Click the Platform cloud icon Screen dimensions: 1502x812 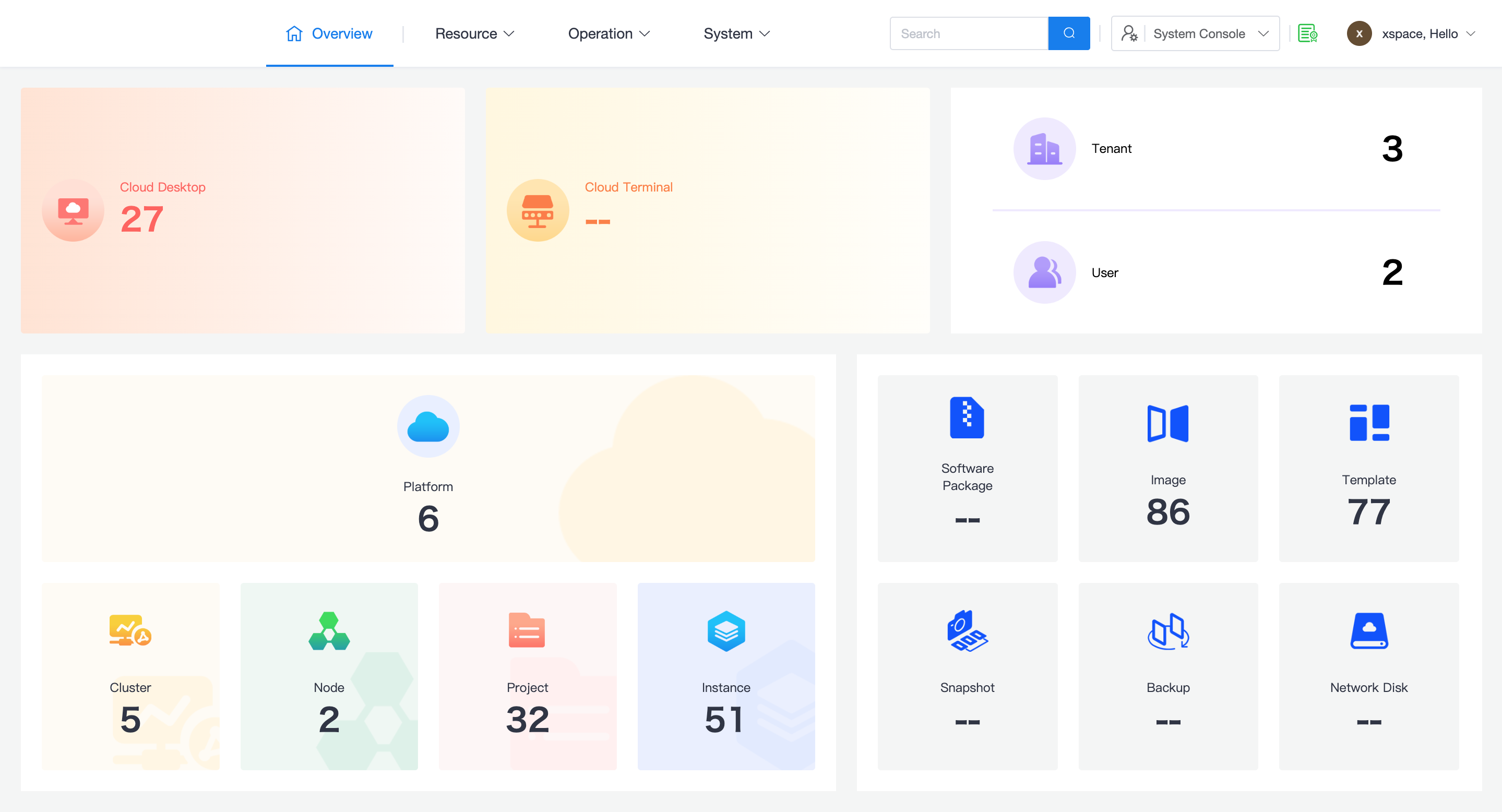click(x=428, y=427)
